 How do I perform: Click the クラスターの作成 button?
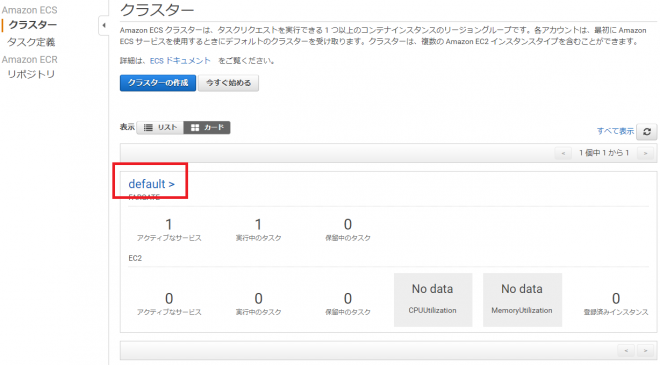(x=158, y=83)
